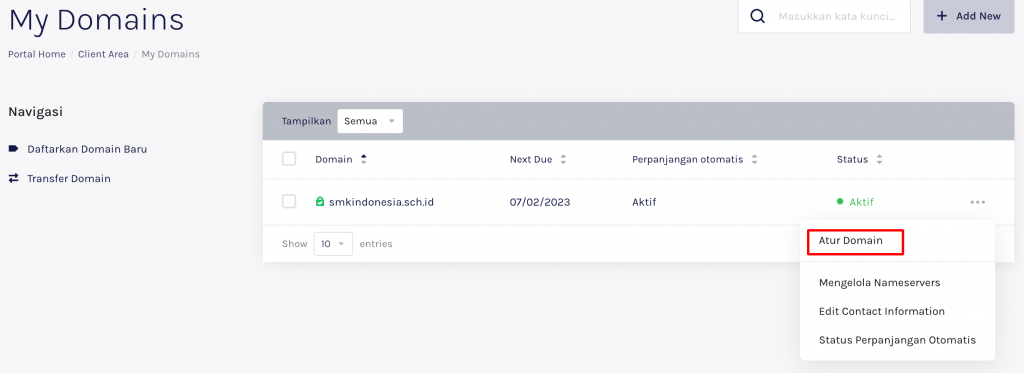Sort by Next Due column arrows
Viewport: 1024px width, 373px height.
563,159
